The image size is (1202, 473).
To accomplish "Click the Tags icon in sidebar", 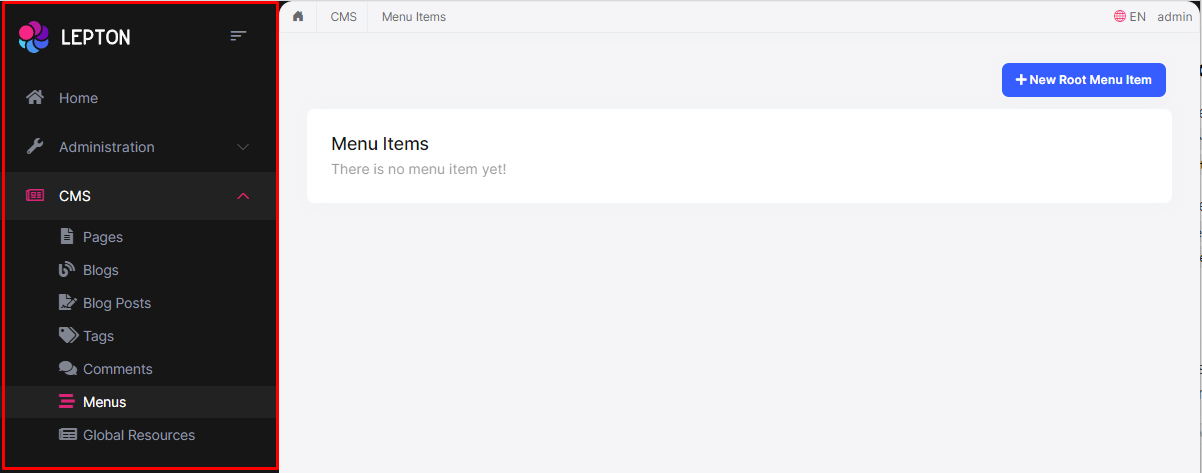I will tap(67, 336).
